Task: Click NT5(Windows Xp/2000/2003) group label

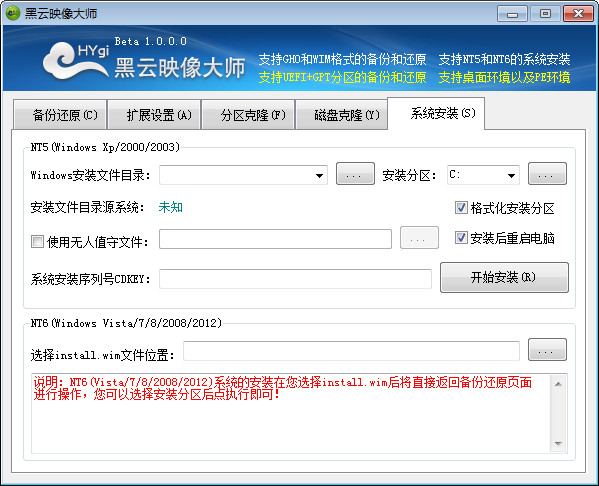Action: pos(105,147)
